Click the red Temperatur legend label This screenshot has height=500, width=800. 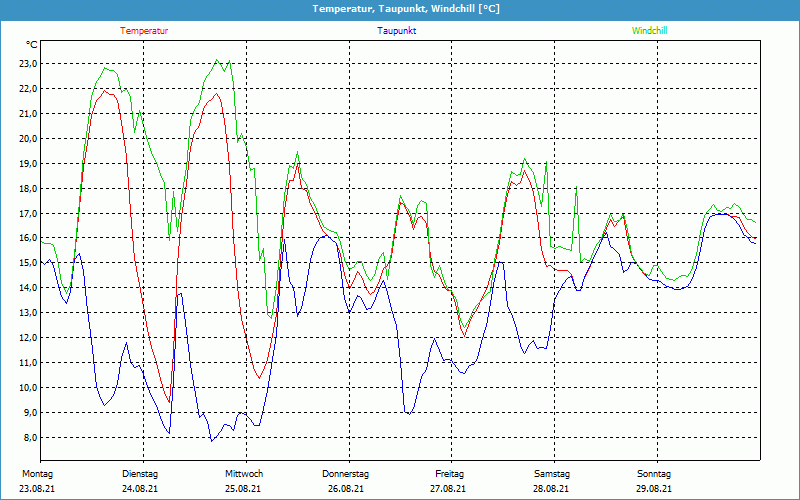[144, 31]
